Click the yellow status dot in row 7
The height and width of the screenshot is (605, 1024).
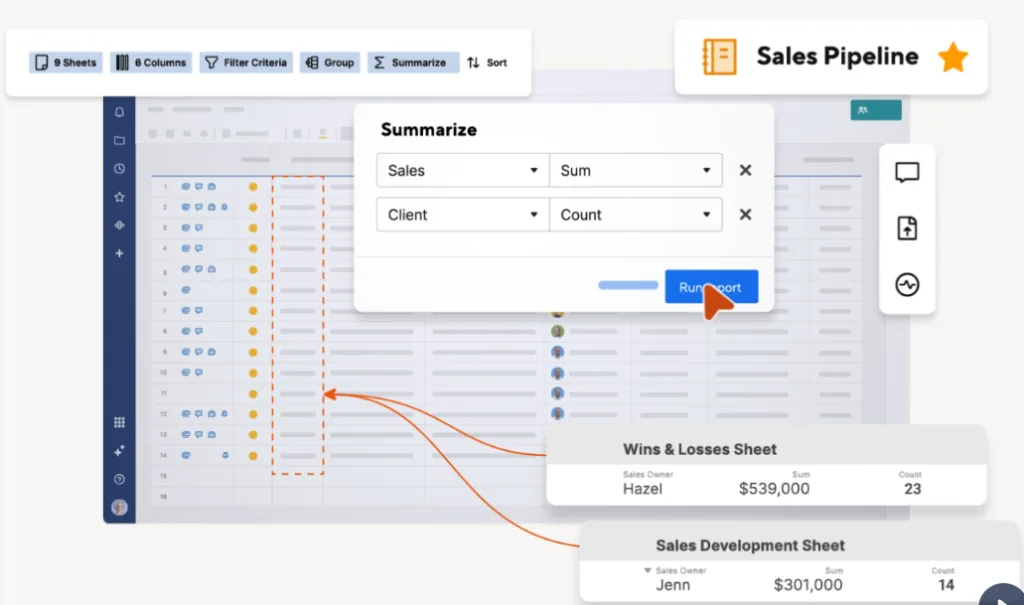(253, 311)
